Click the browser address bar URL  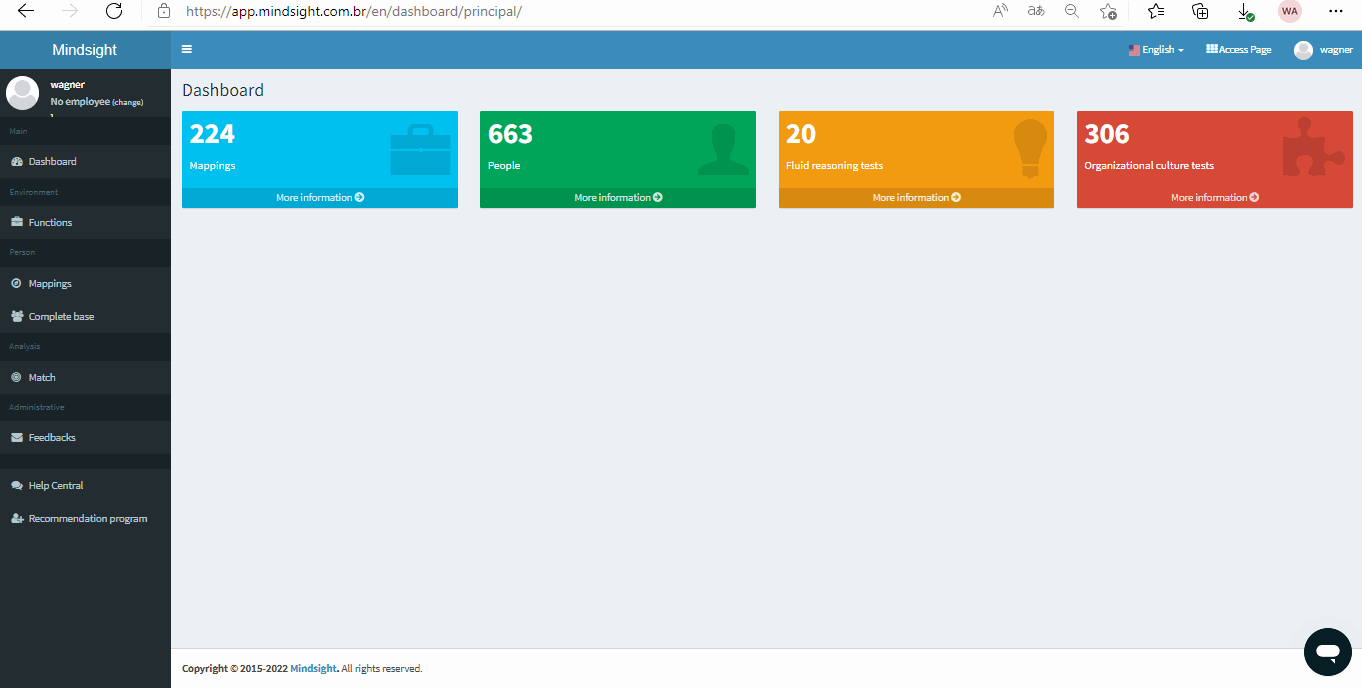tap(354, 11)
